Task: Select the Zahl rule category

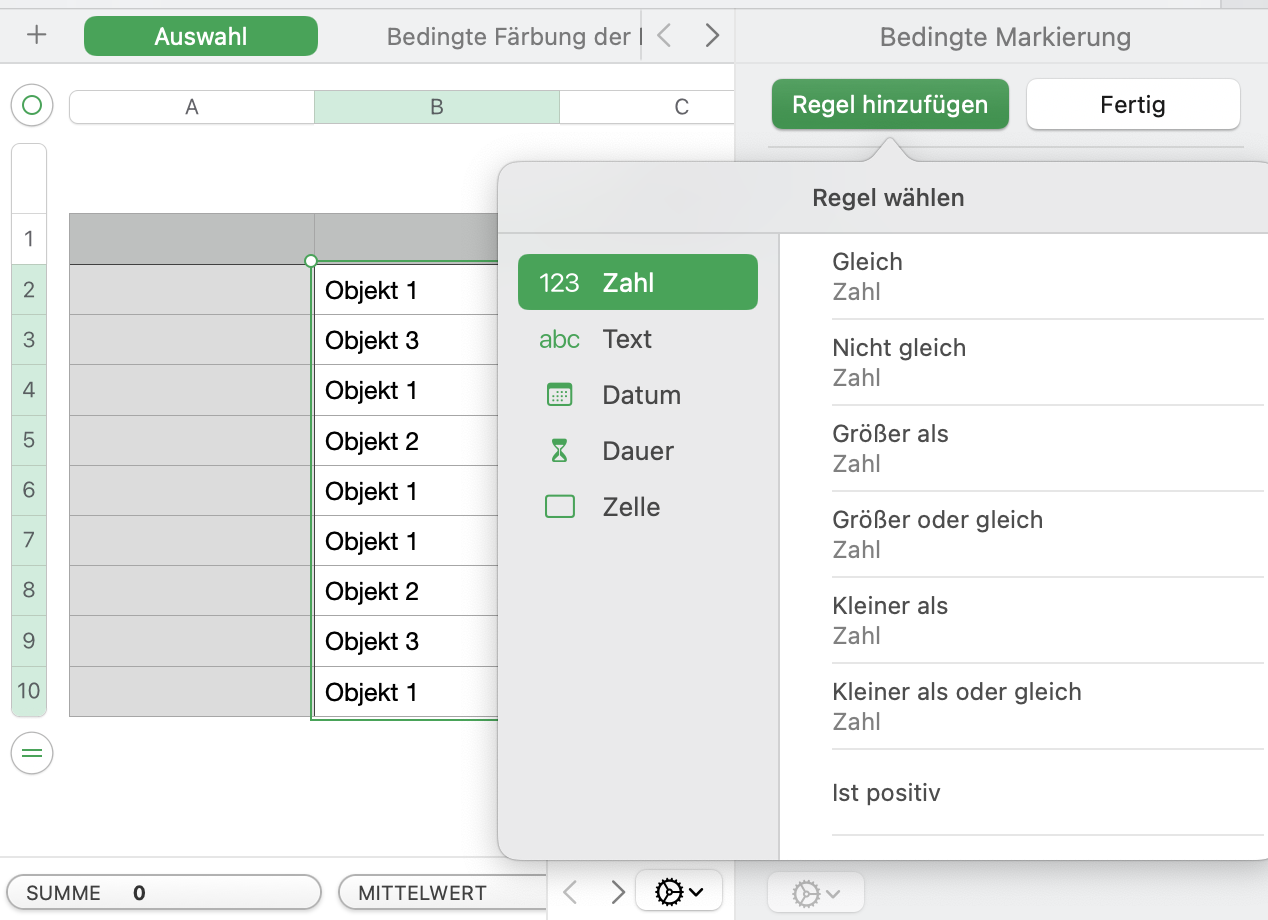Action: (x=637, y=283)
